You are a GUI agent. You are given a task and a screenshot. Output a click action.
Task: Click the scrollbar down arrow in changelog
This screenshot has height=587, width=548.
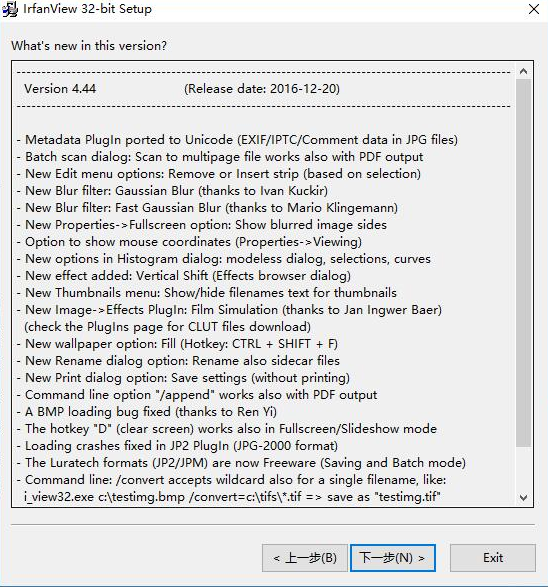(523, 498)
